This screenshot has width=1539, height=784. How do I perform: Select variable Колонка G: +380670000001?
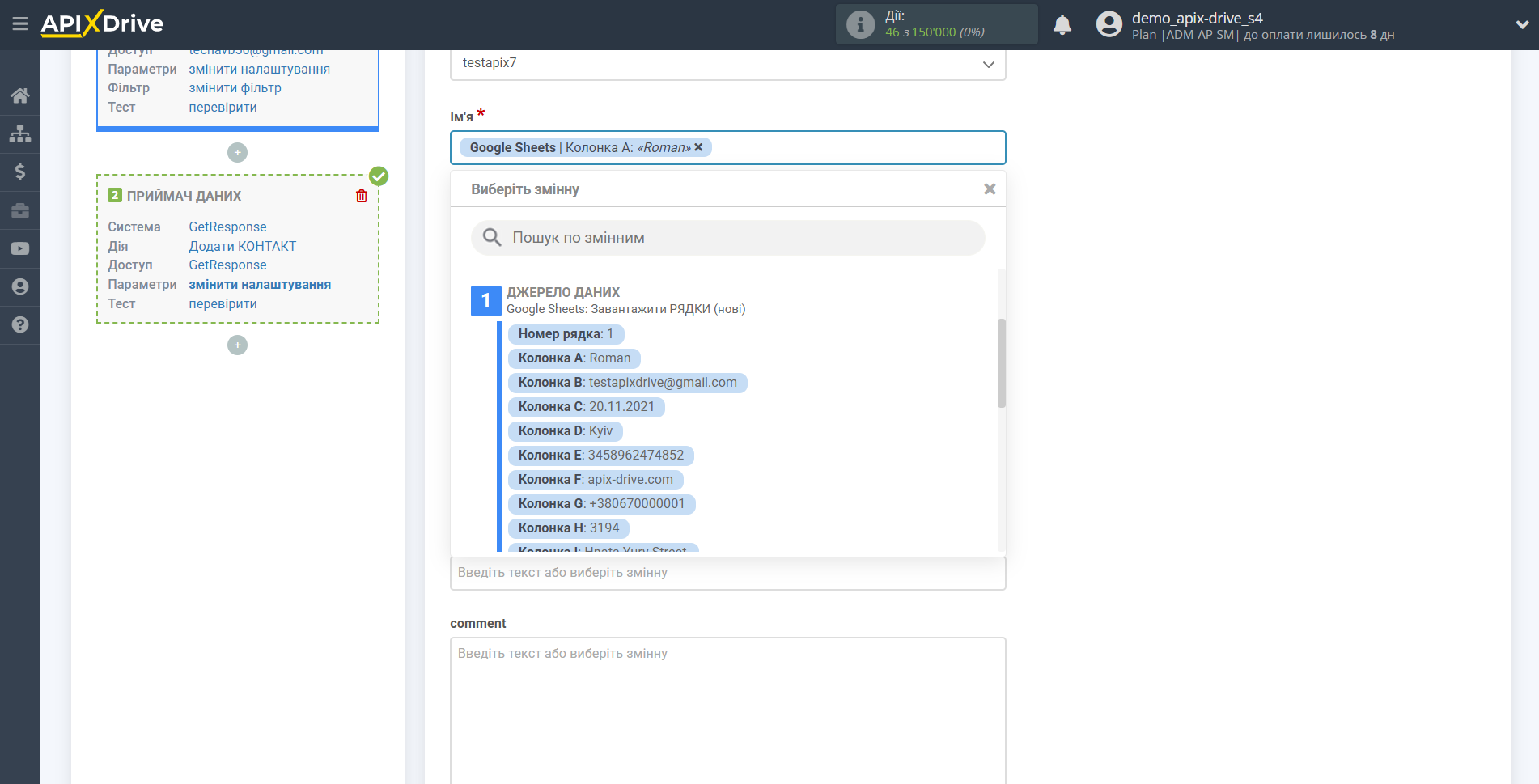[602, 504]
